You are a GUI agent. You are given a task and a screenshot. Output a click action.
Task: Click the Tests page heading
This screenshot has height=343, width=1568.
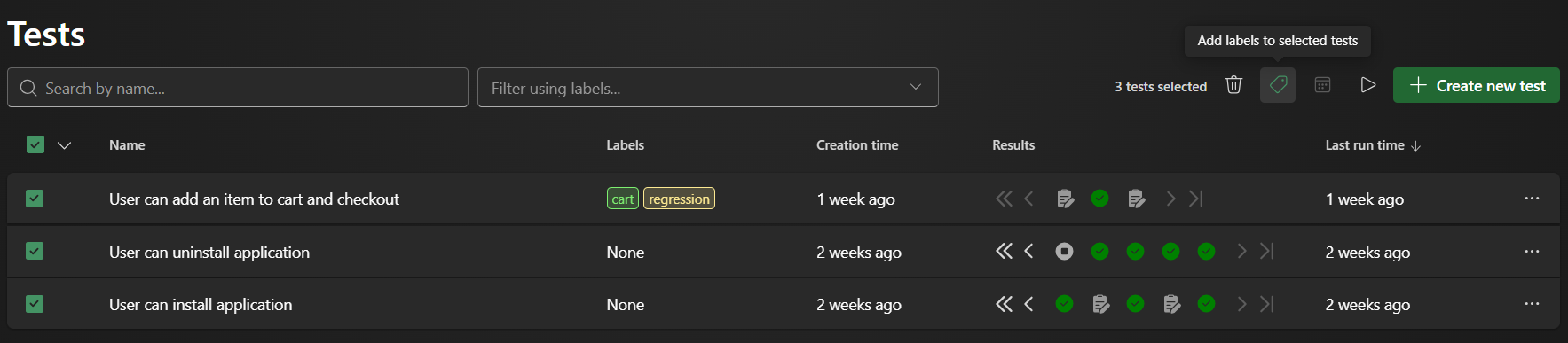point(46,35)
